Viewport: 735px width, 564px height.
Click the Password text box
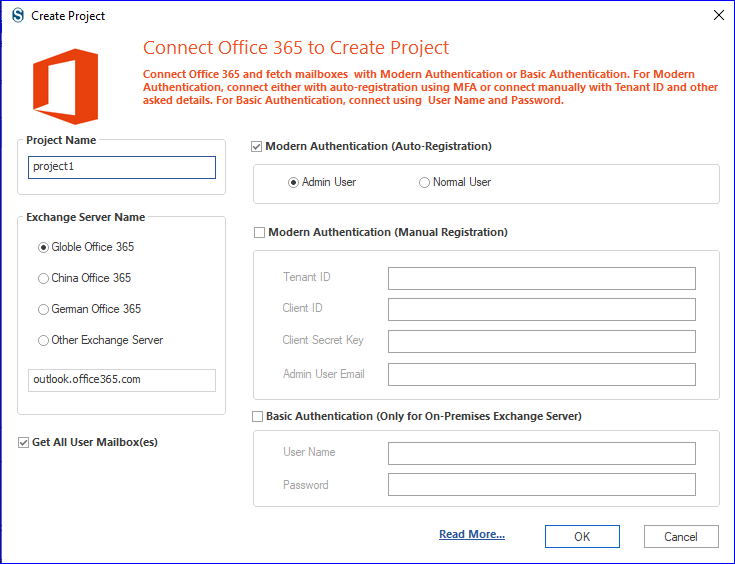(x=542, y=484)
